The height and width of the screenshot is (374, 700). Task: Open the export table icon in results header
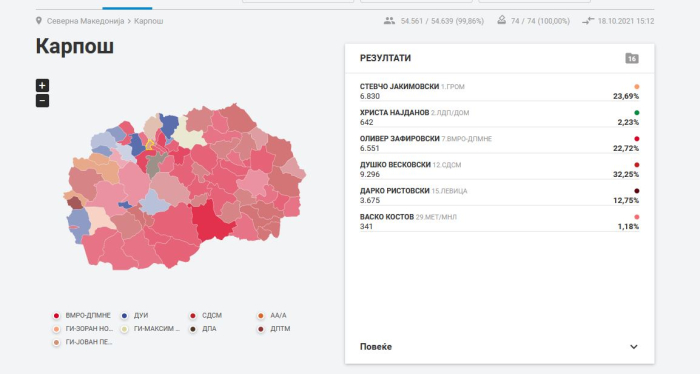632,58
